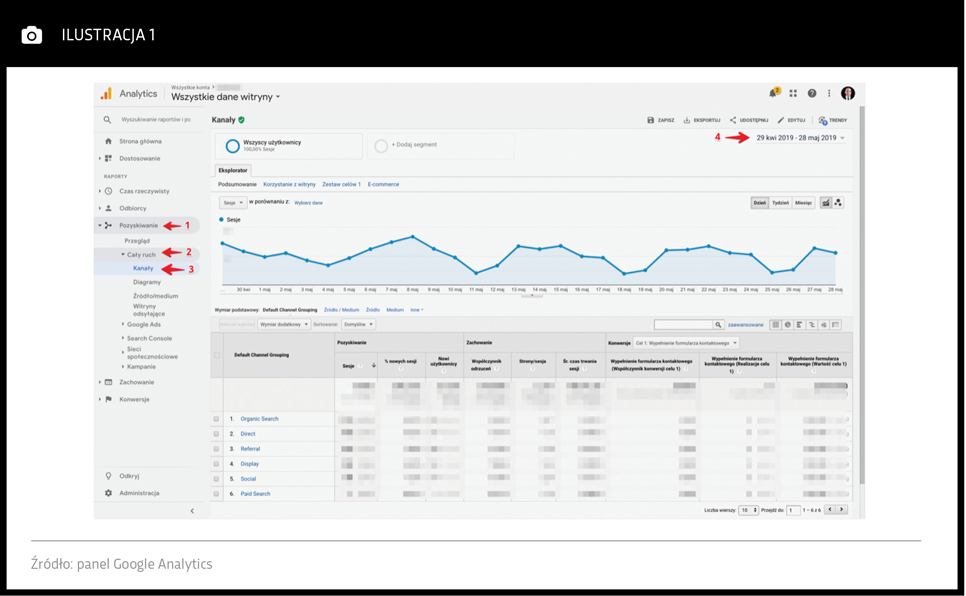Open the Direct channel link
This screenshot has height=596, width=966.
coord(248,434)
